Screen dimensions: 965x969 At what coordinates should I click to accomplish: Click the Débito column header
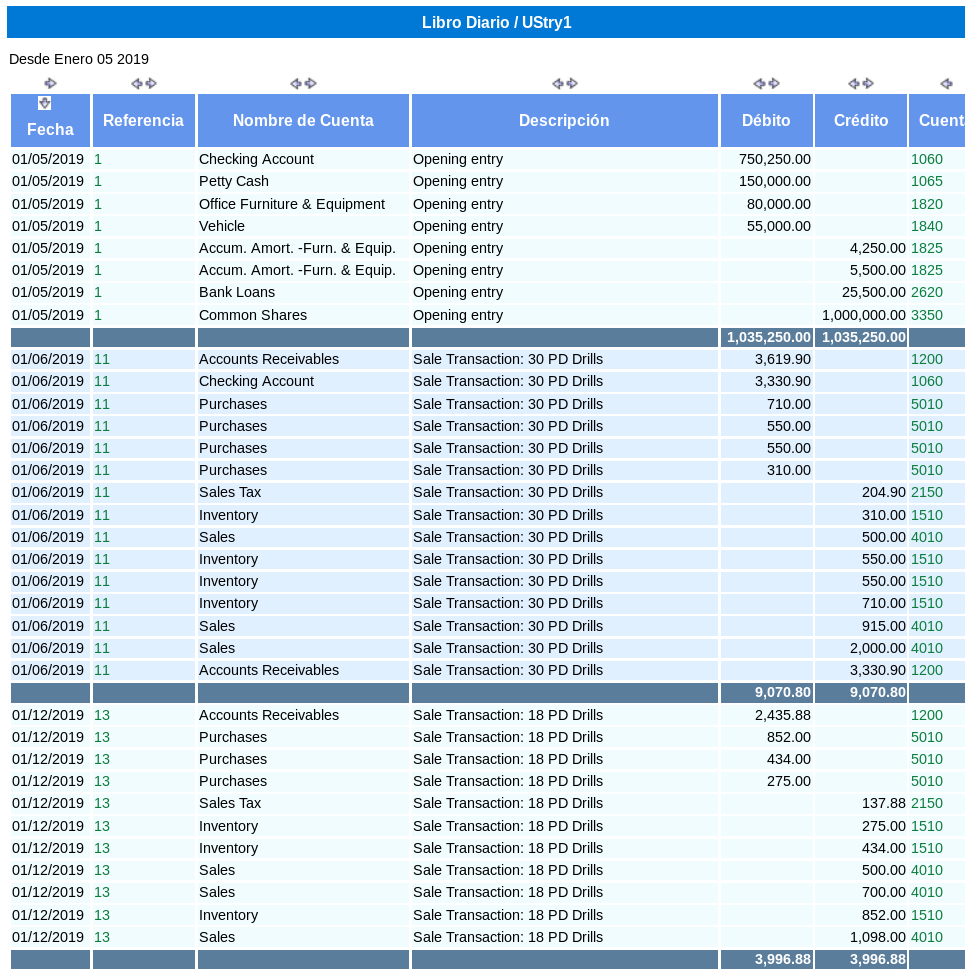click(766, 121)
